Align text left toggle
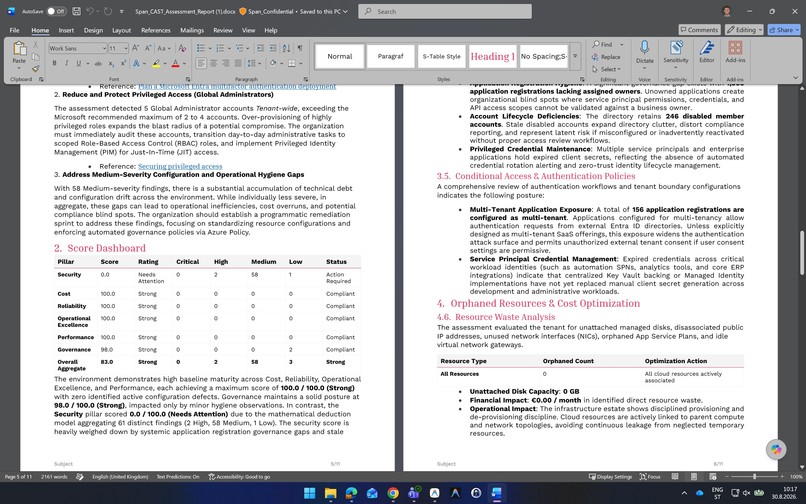Viewport: 806px width, 504px height. click(201, 63)
